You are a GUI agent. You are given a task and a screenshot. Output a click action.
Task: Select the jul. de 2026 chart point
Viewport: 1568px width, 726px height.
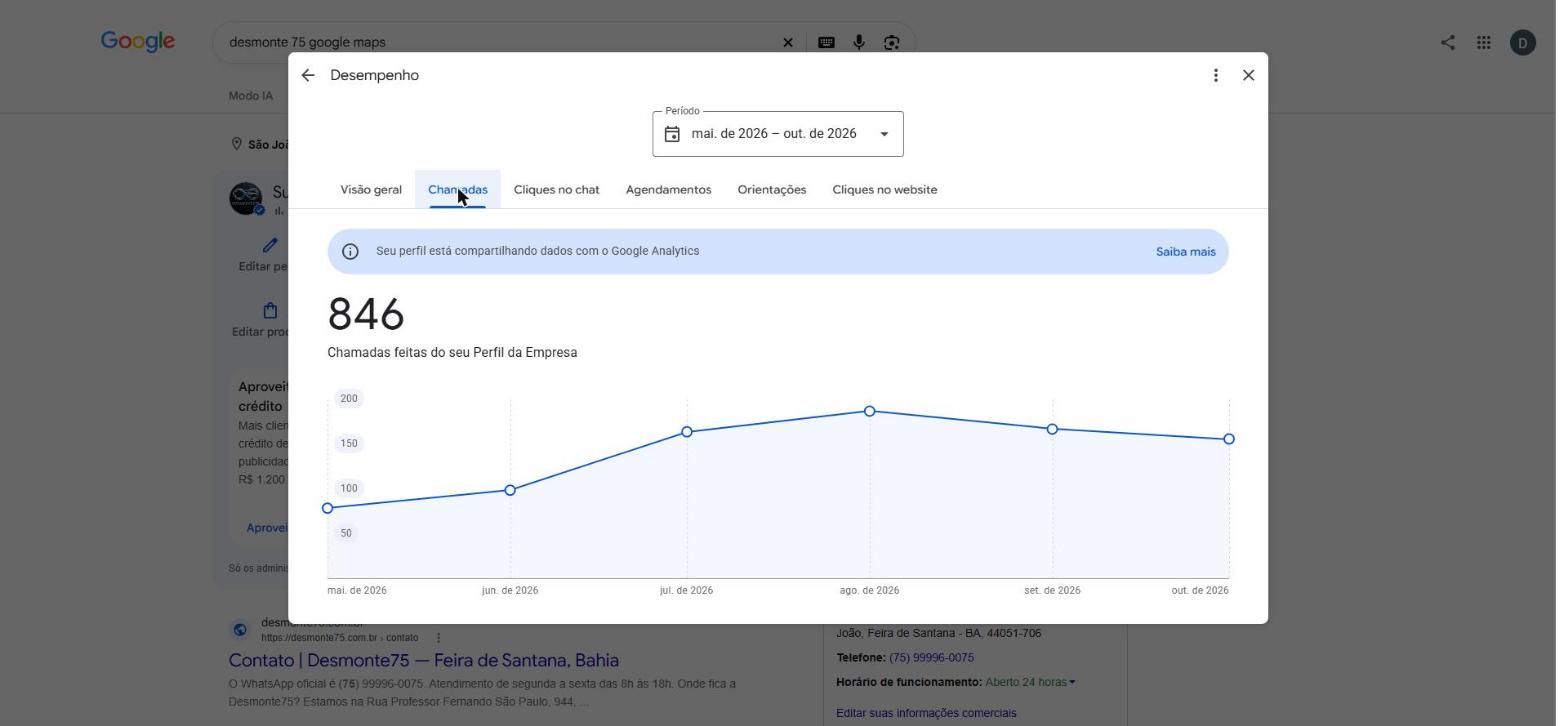pos(687,432)
